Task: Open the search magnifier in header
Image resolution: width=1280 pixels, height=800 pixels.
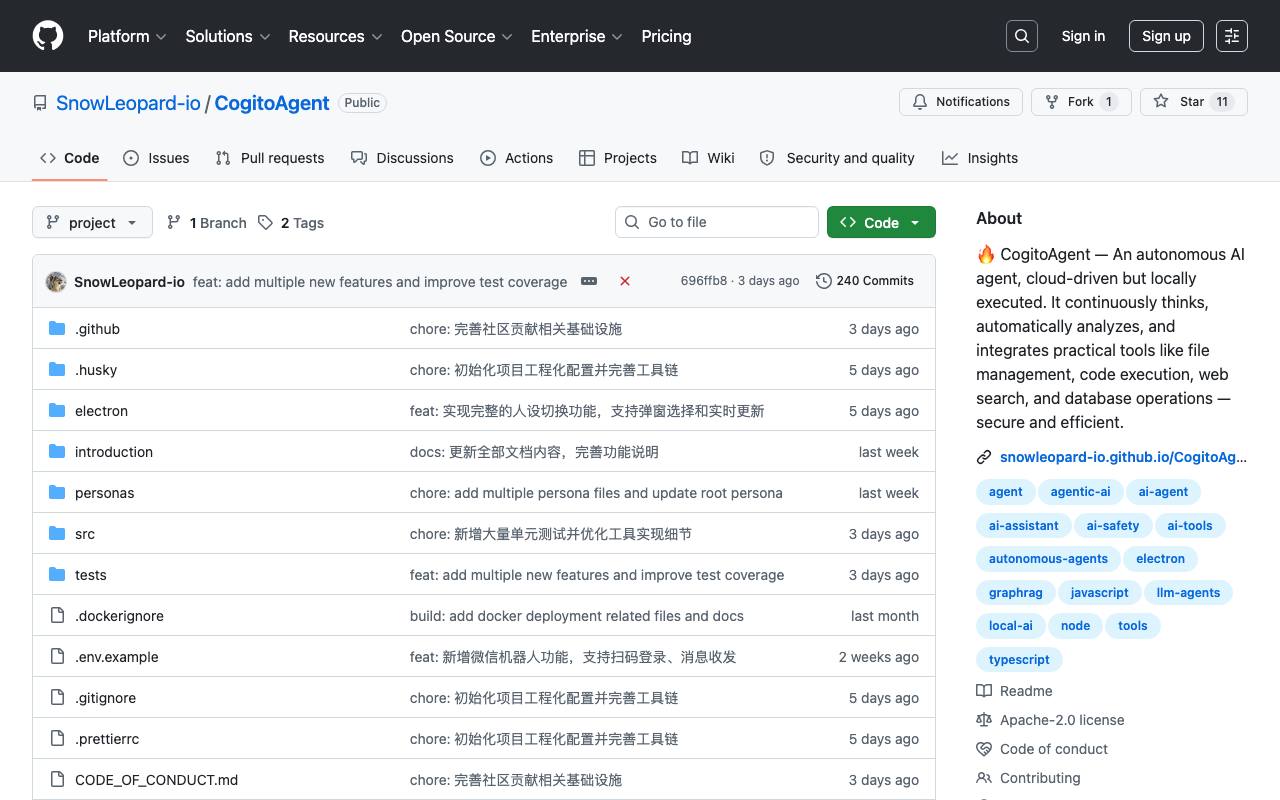Action: (x=1022, y=36)
